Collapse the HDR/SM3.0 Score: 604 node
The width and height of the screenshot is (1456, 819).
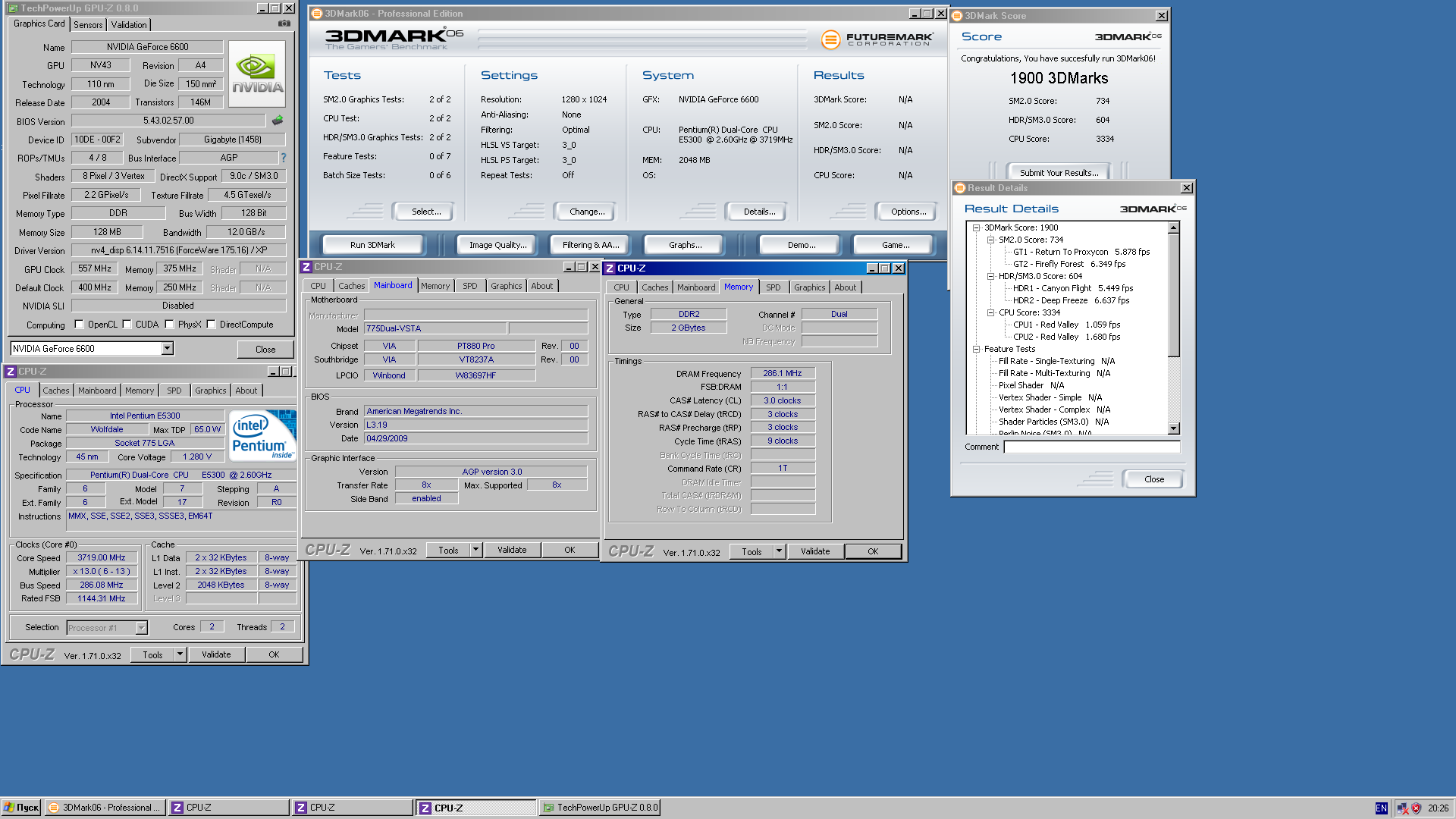click(990, 276)
